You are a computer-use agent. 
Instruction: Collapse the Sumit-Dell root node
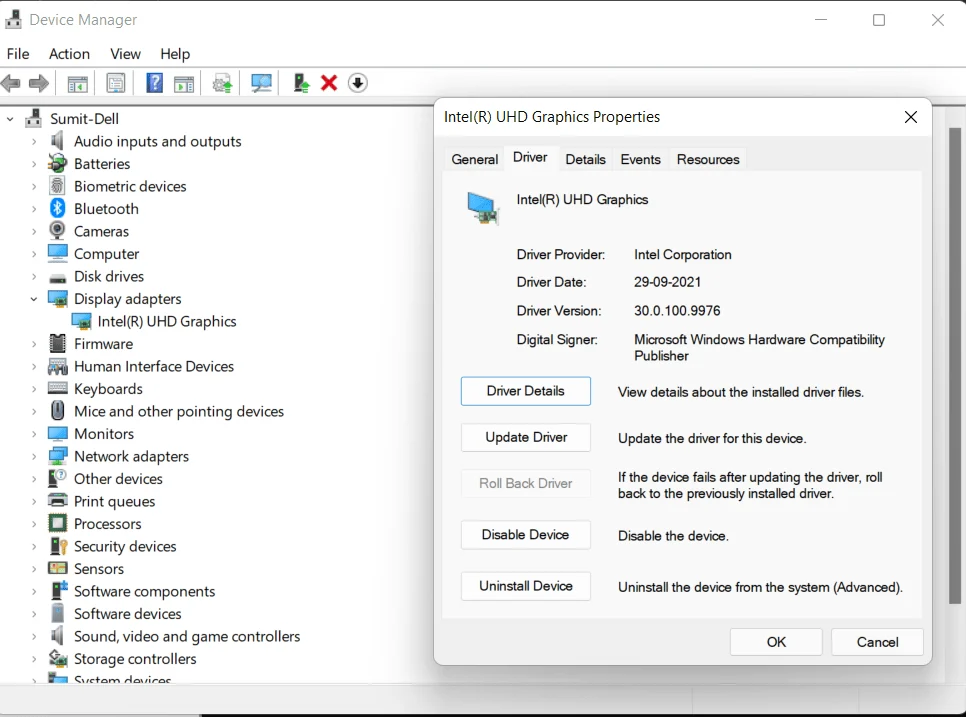[x=10, y=119]
